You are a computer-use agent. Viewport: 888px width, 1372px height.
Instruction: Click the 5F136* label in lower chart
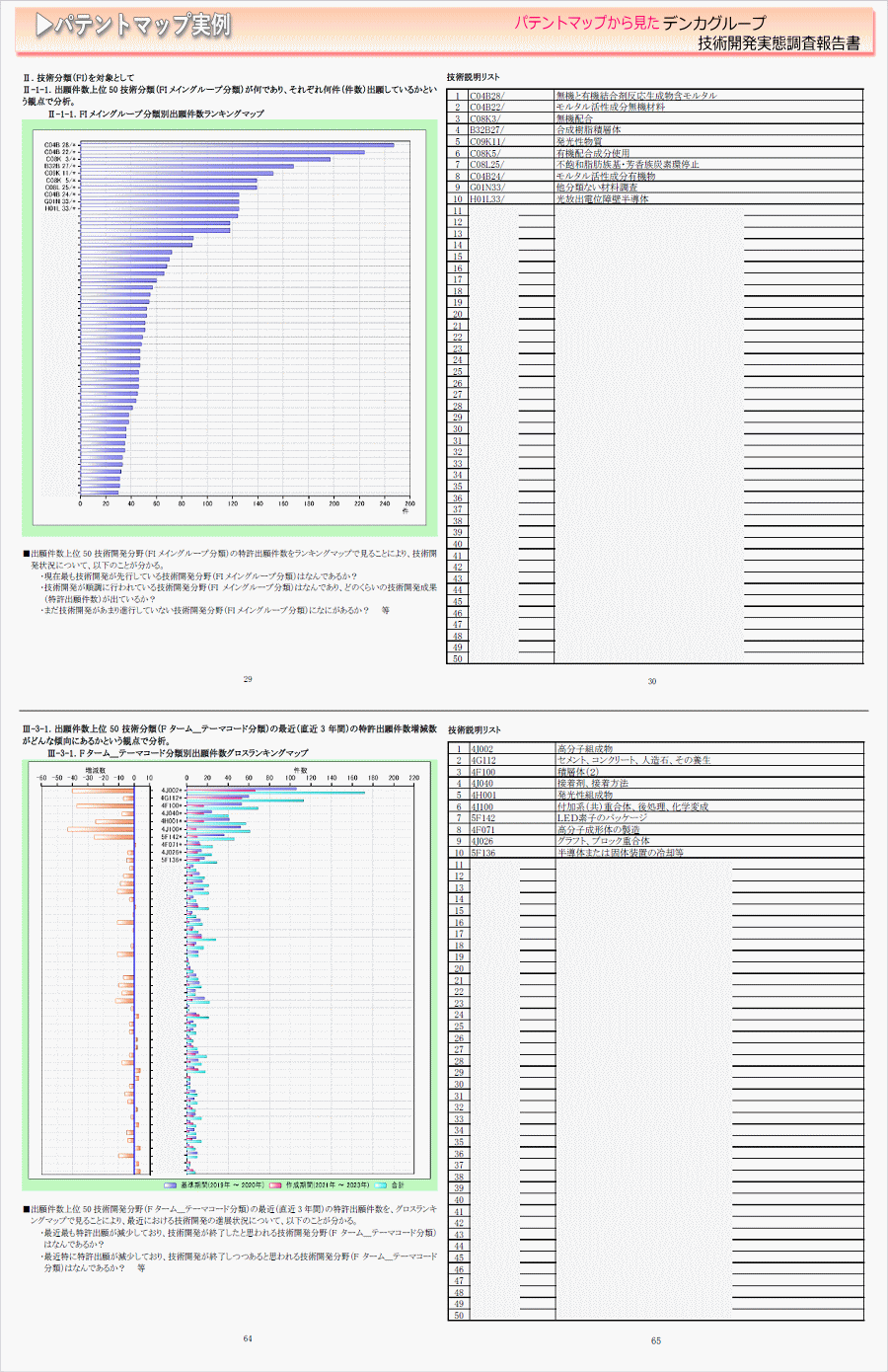172,860
